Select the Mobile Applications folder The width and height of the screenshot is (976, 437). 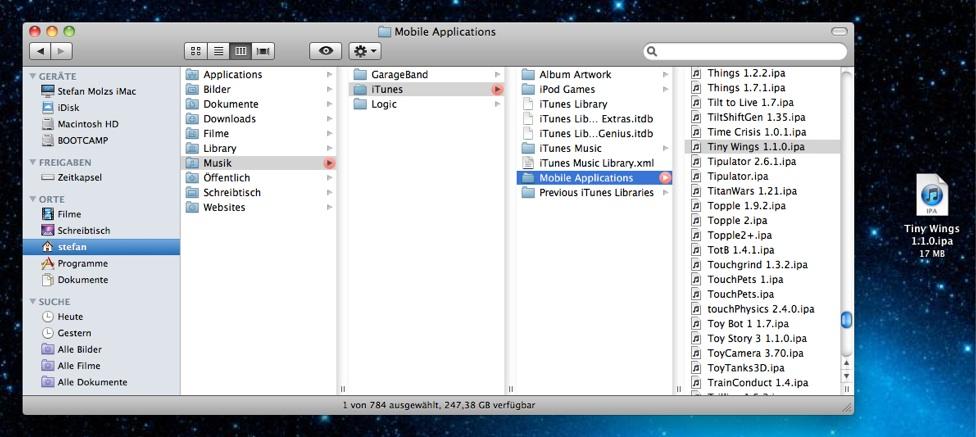pyautogui.click(x=594, y=178)
